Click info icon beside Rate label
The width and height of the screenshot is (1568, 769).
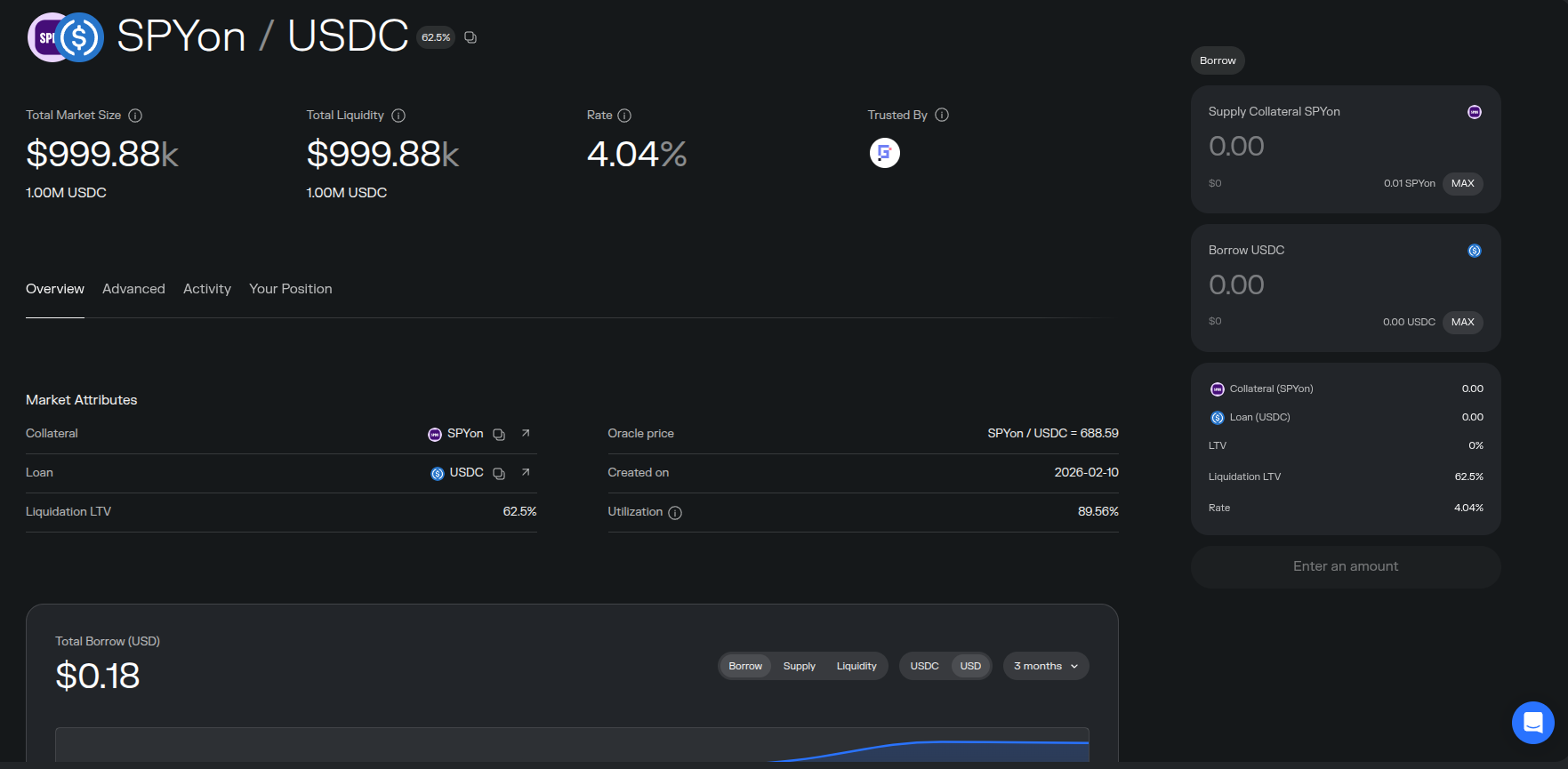(x=624, y=116)
